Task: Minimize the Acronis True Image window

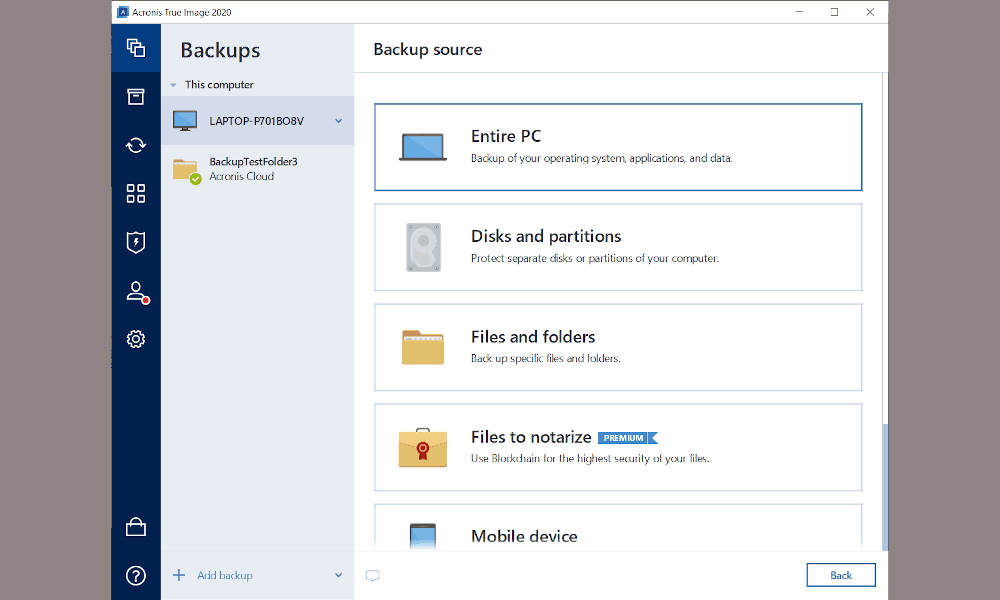Action: [x=799, y=12]
